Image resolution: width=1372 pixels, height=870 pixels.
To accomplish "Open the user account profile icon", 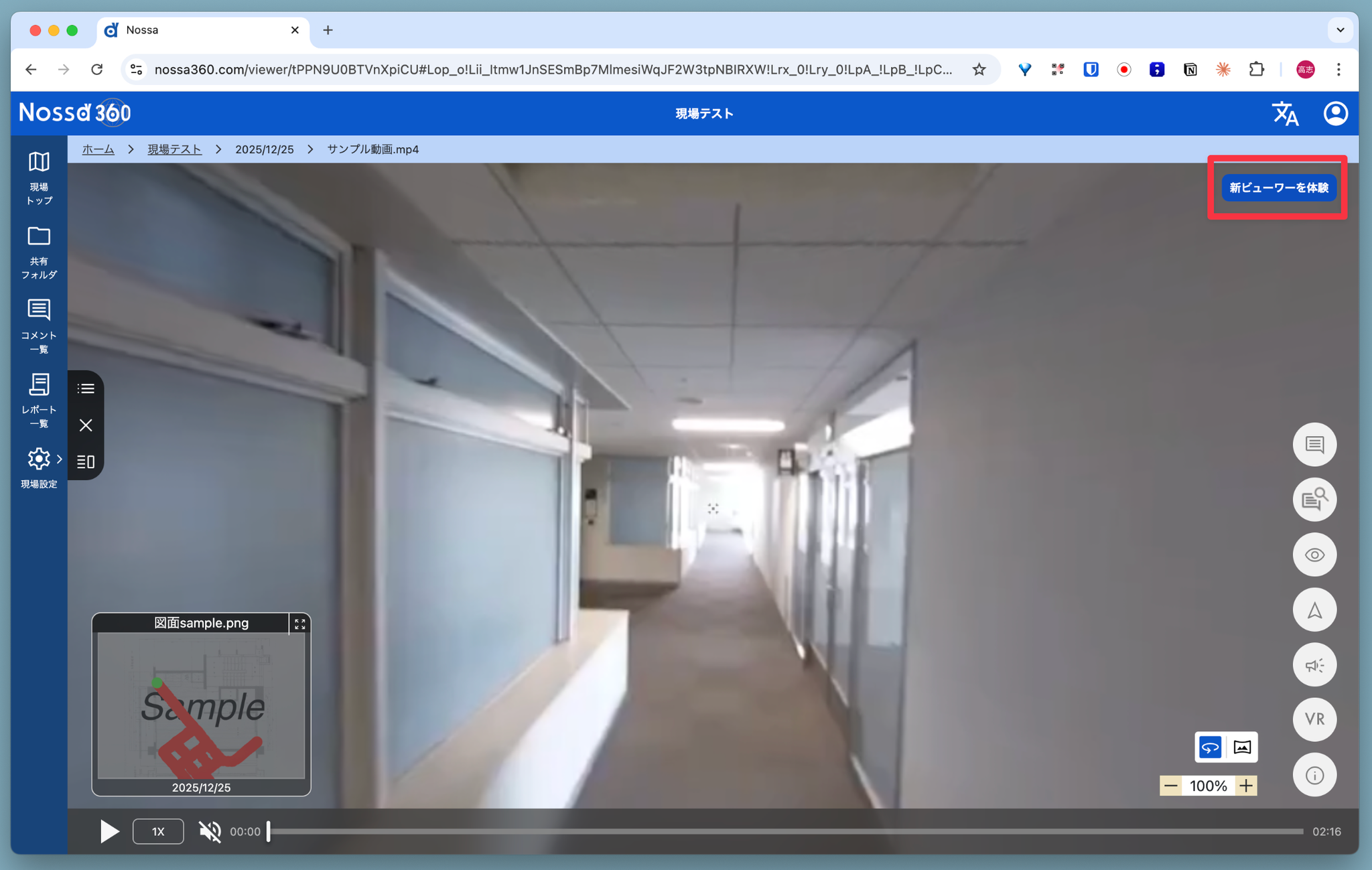I will pyautogui.click(x=1334, y=113).
